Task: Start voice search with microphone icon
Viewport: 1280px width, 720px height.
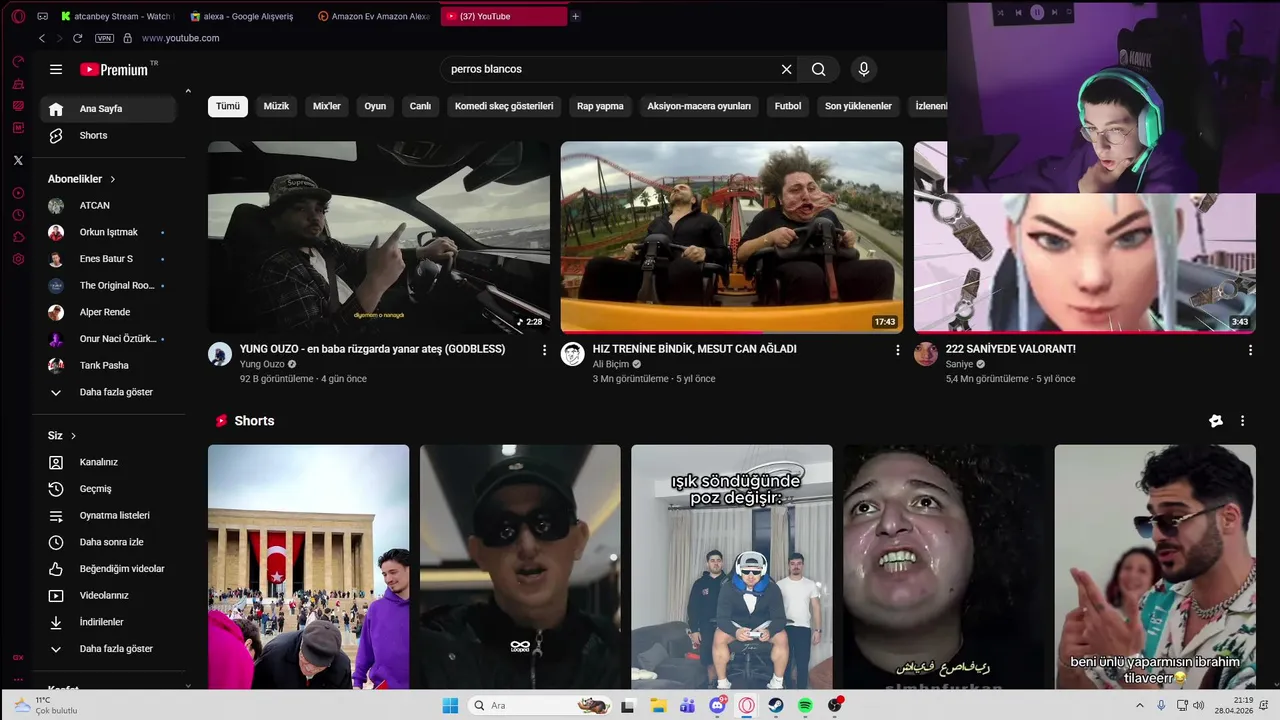Action: [864, 69]
